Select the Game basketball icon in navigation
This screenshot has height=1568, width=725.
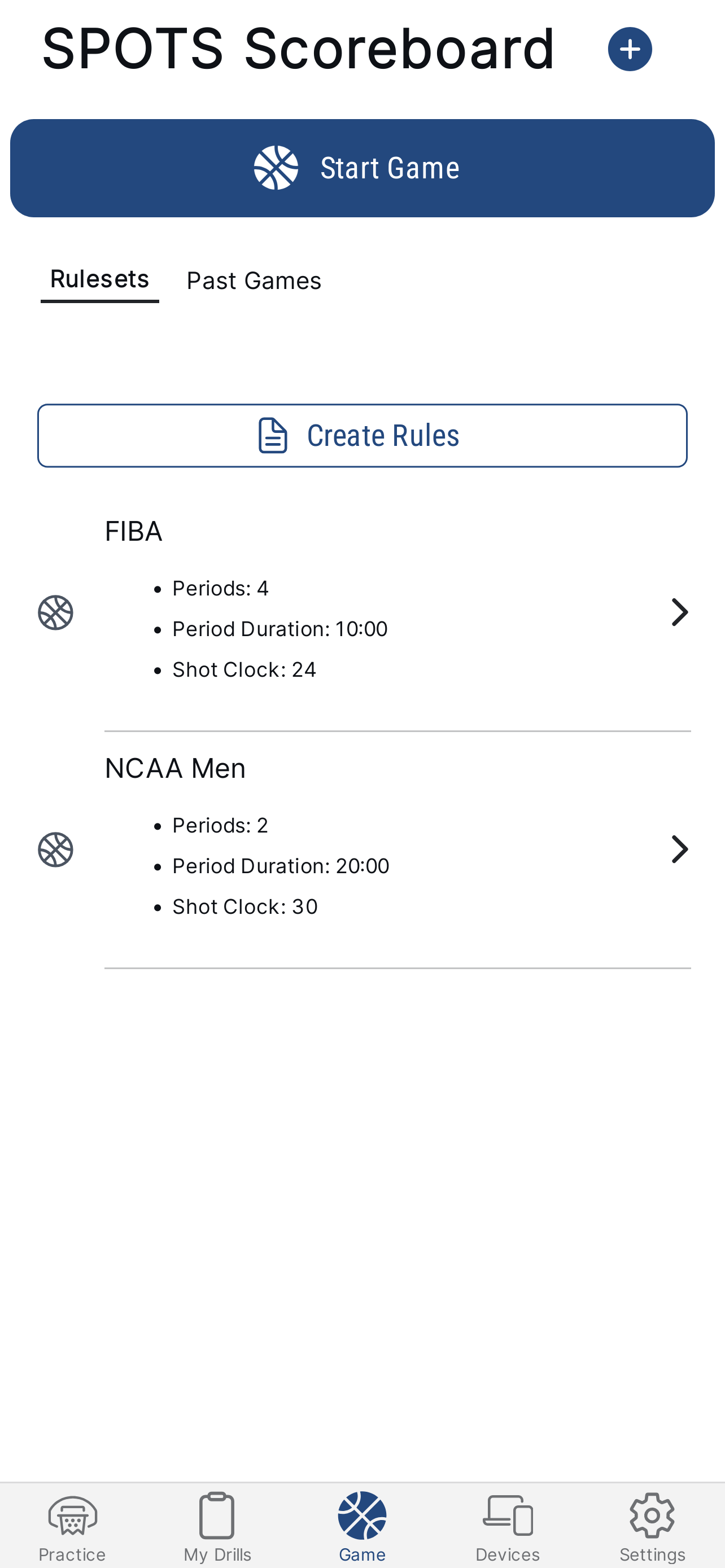(x=362, y=1515)
